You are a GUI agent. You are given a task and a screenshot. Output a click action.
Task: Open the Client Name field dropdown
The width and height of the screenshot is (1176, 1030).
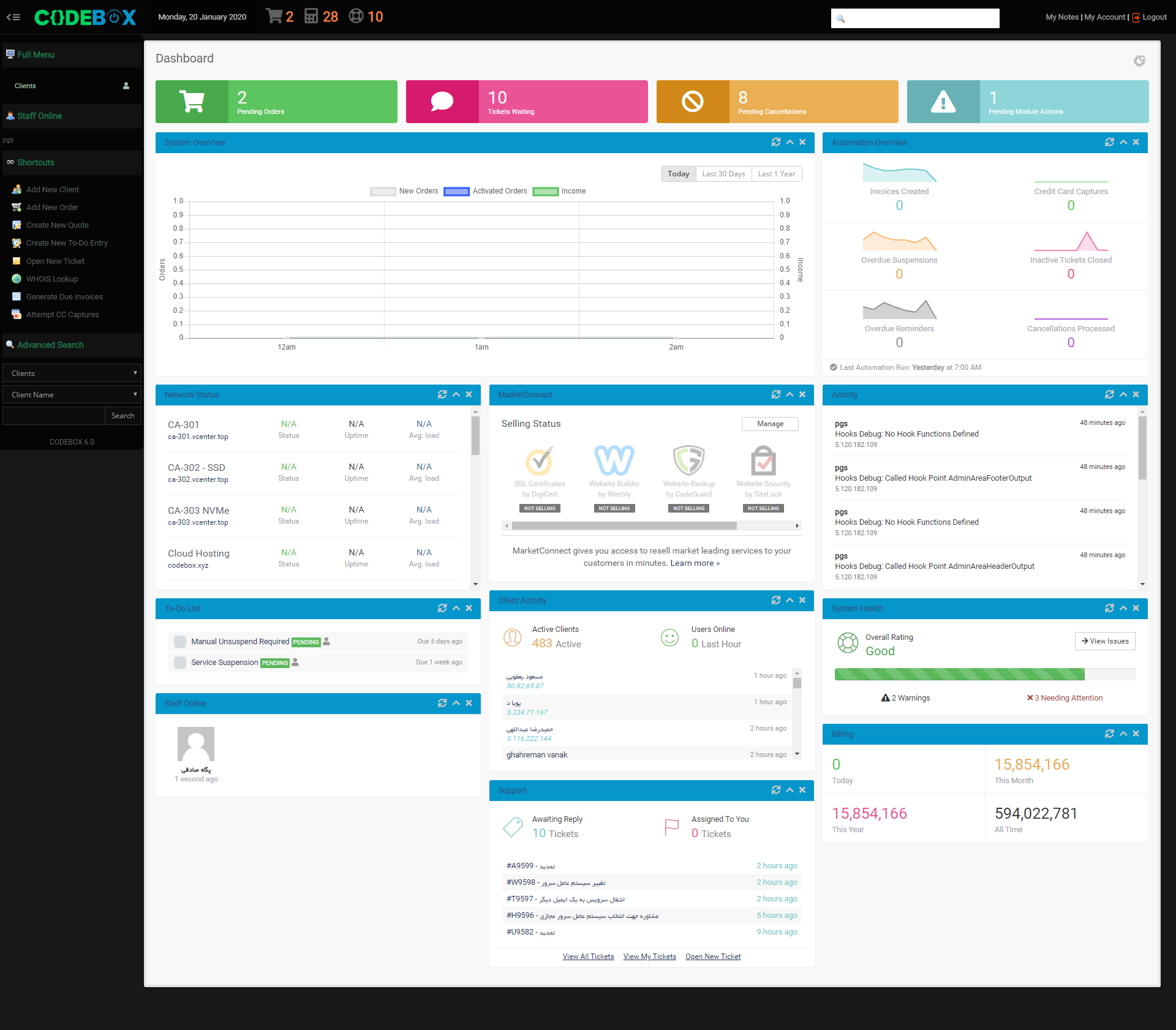(x=72, y=394)
